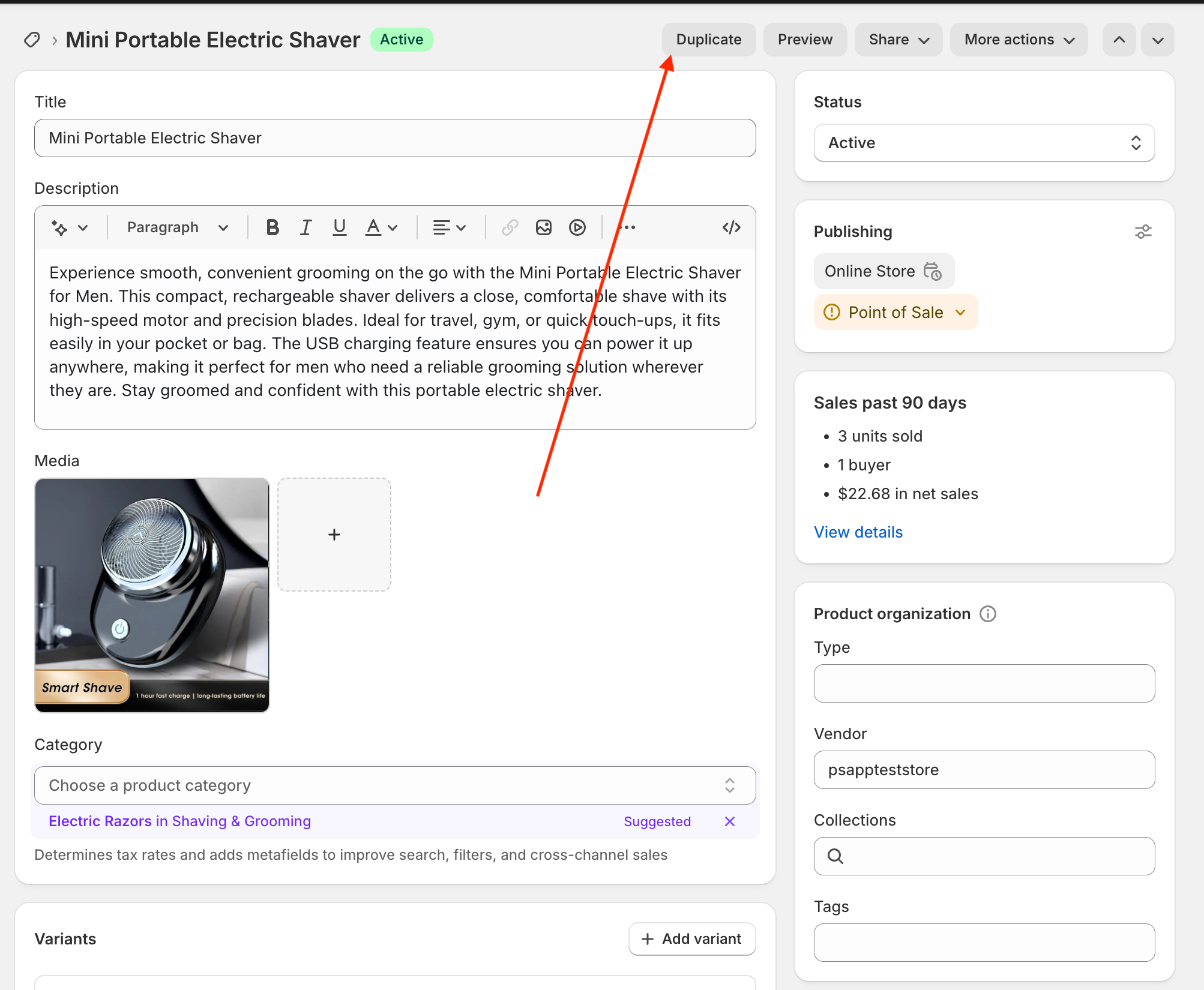Viewport: 1204px width, 990px height.
Task: Click the insert video icon
Action: [577, 227]
